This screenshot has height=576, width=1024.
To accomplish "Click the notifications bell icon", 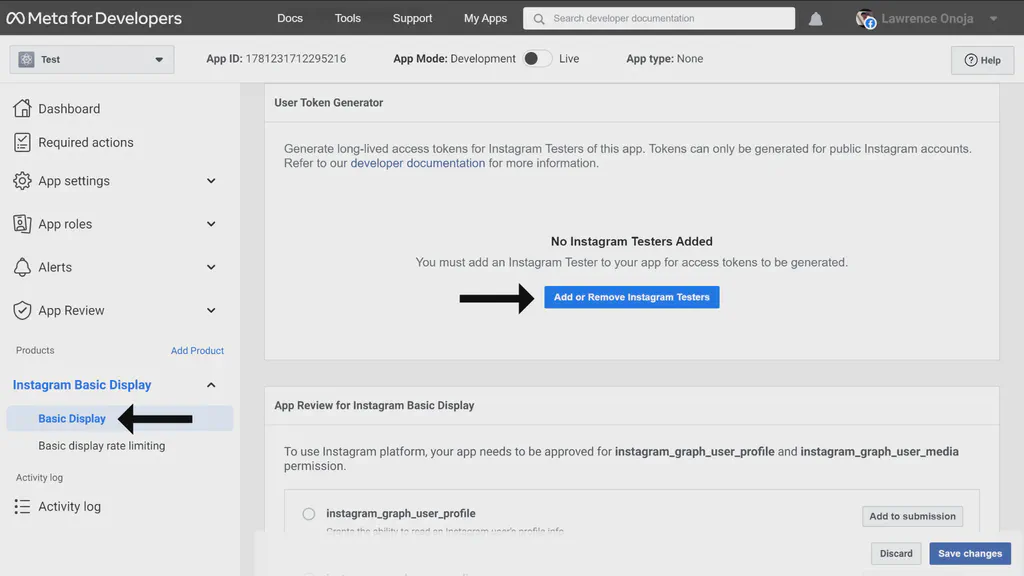I will coord(816,19).
